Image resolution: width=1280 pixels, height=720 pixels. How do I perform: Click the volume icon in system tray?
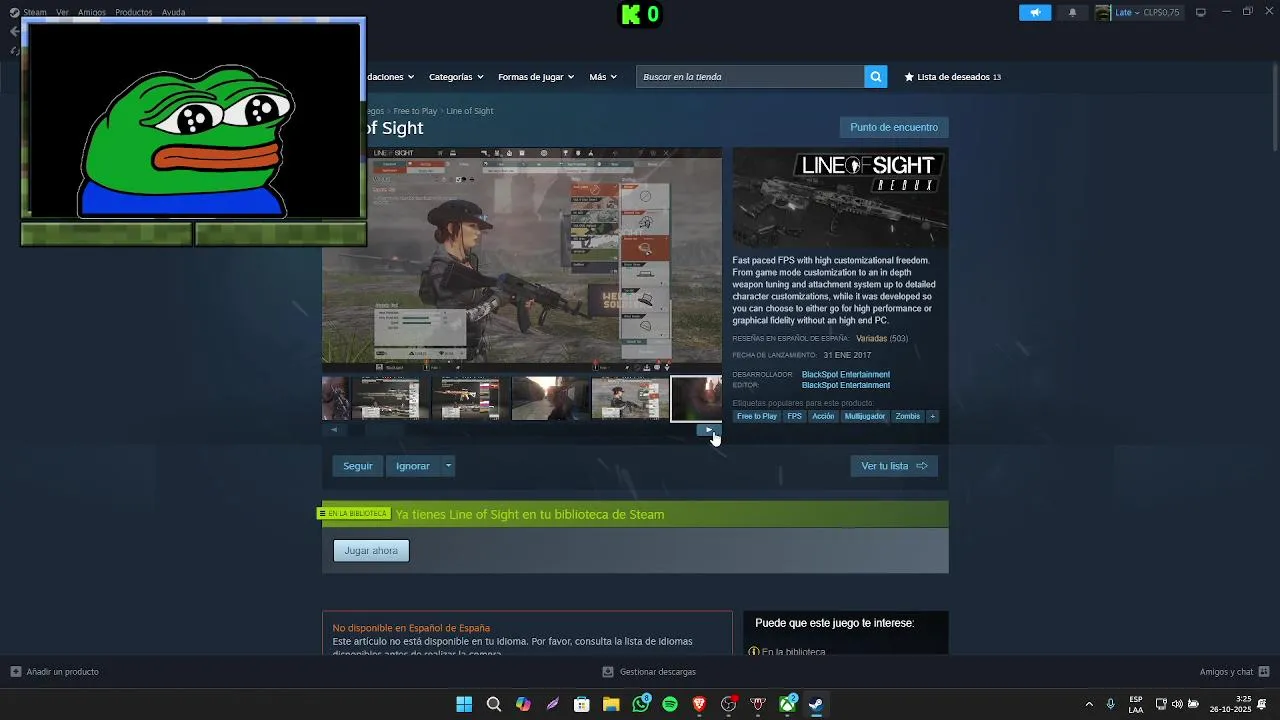1176,704
